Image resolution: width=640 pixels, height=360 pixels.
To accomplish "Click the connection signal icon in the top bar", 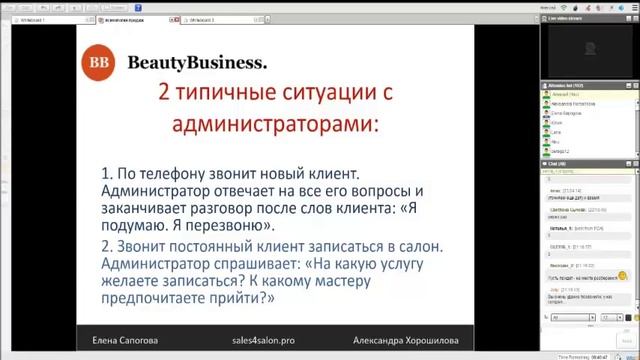I will [564, 8].
